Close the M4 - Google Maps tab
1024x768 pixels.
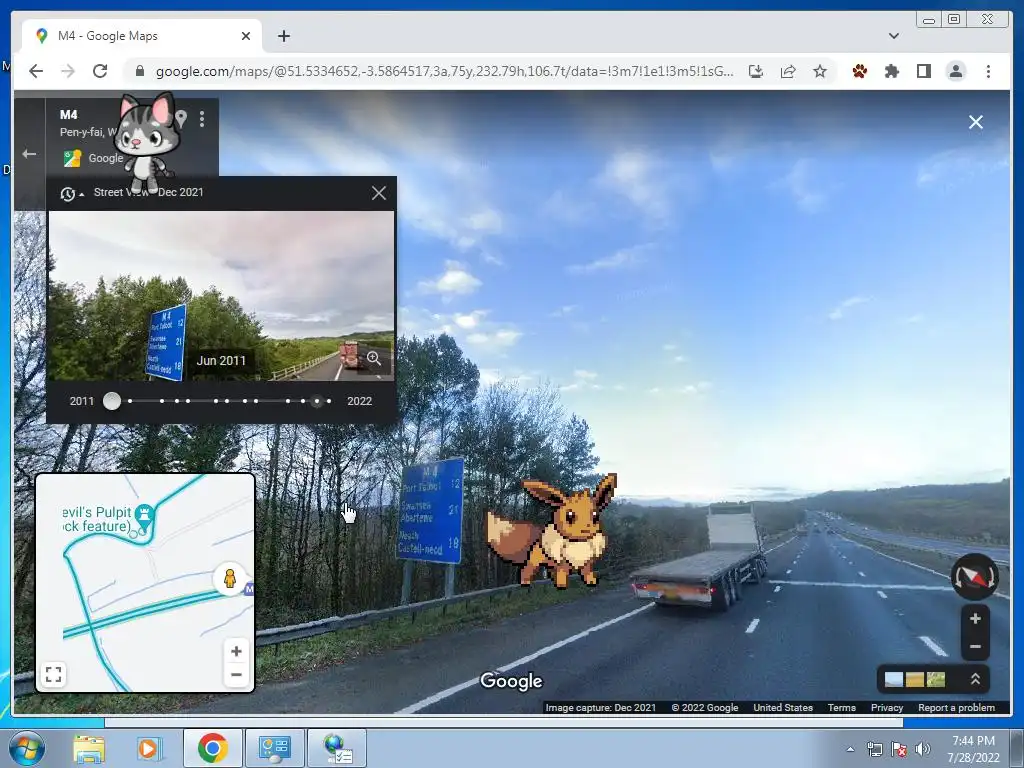point(246,36)
